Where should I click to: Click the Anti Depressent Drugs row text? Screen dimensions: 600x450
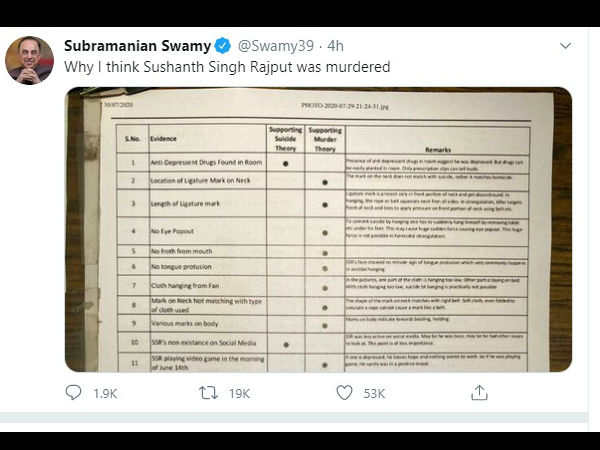click(x=206, y=162)
